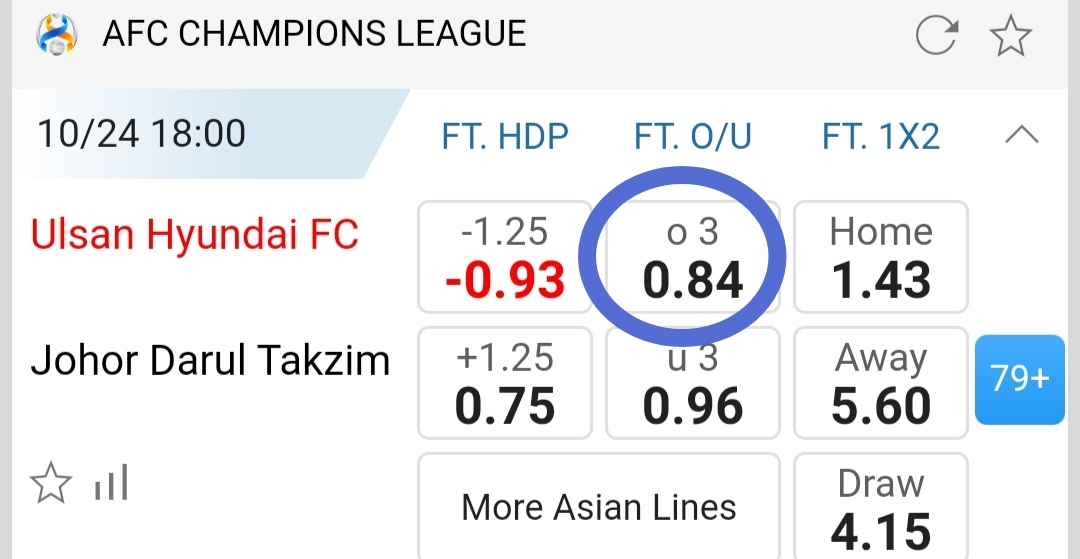Click the AFC Champions League logo
Screen dimensions: 1080x559
(x=56, y=36)
